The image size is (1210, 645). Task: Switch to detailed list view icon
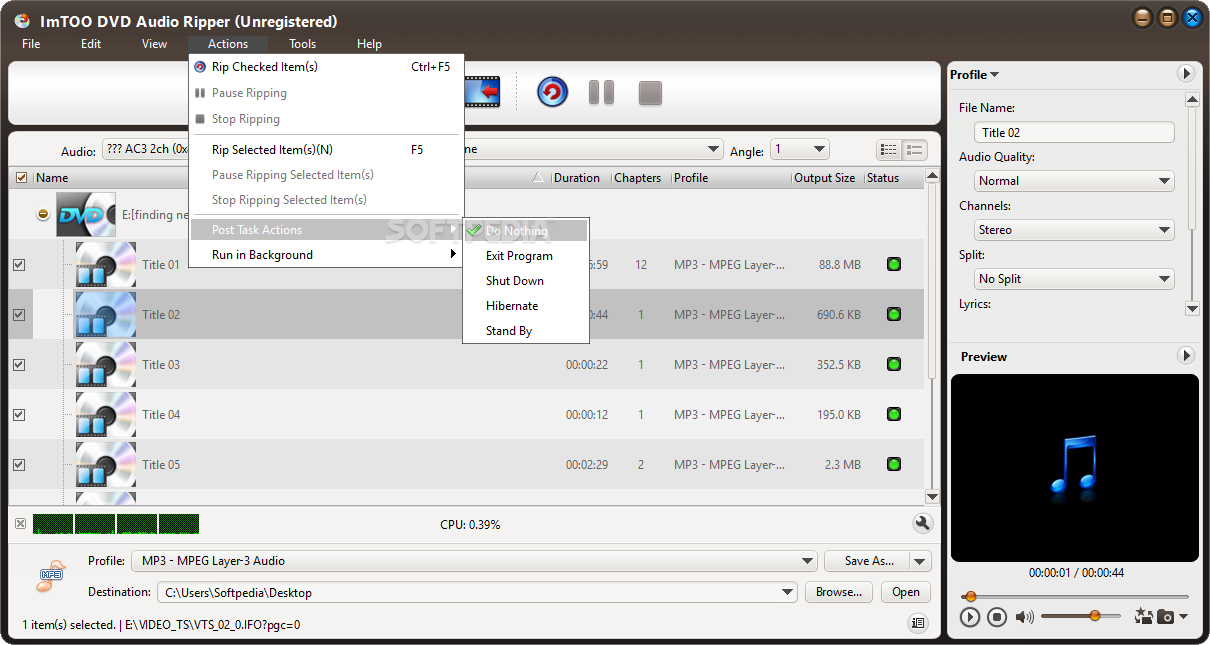point(888,150)
